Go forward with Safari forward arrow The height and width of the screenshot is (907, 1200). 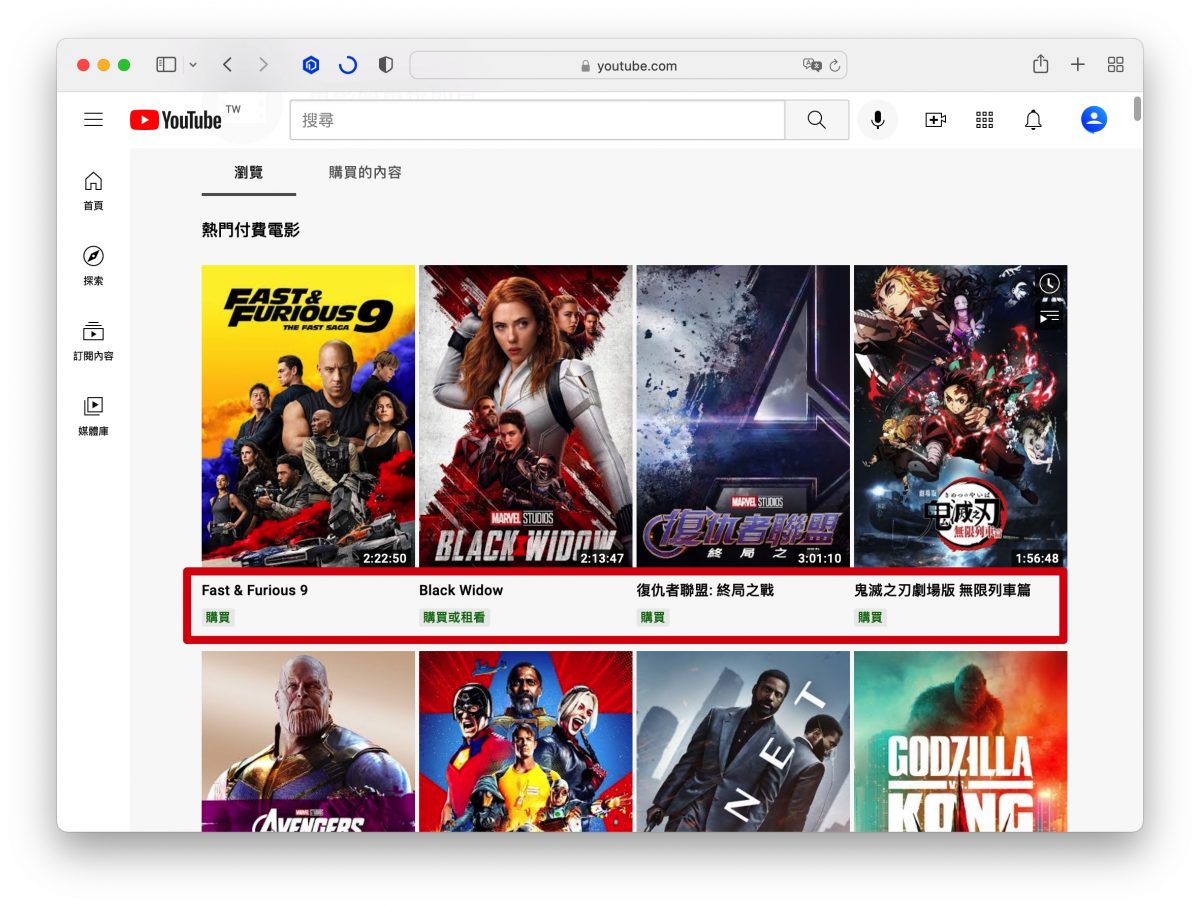point(263,65)
